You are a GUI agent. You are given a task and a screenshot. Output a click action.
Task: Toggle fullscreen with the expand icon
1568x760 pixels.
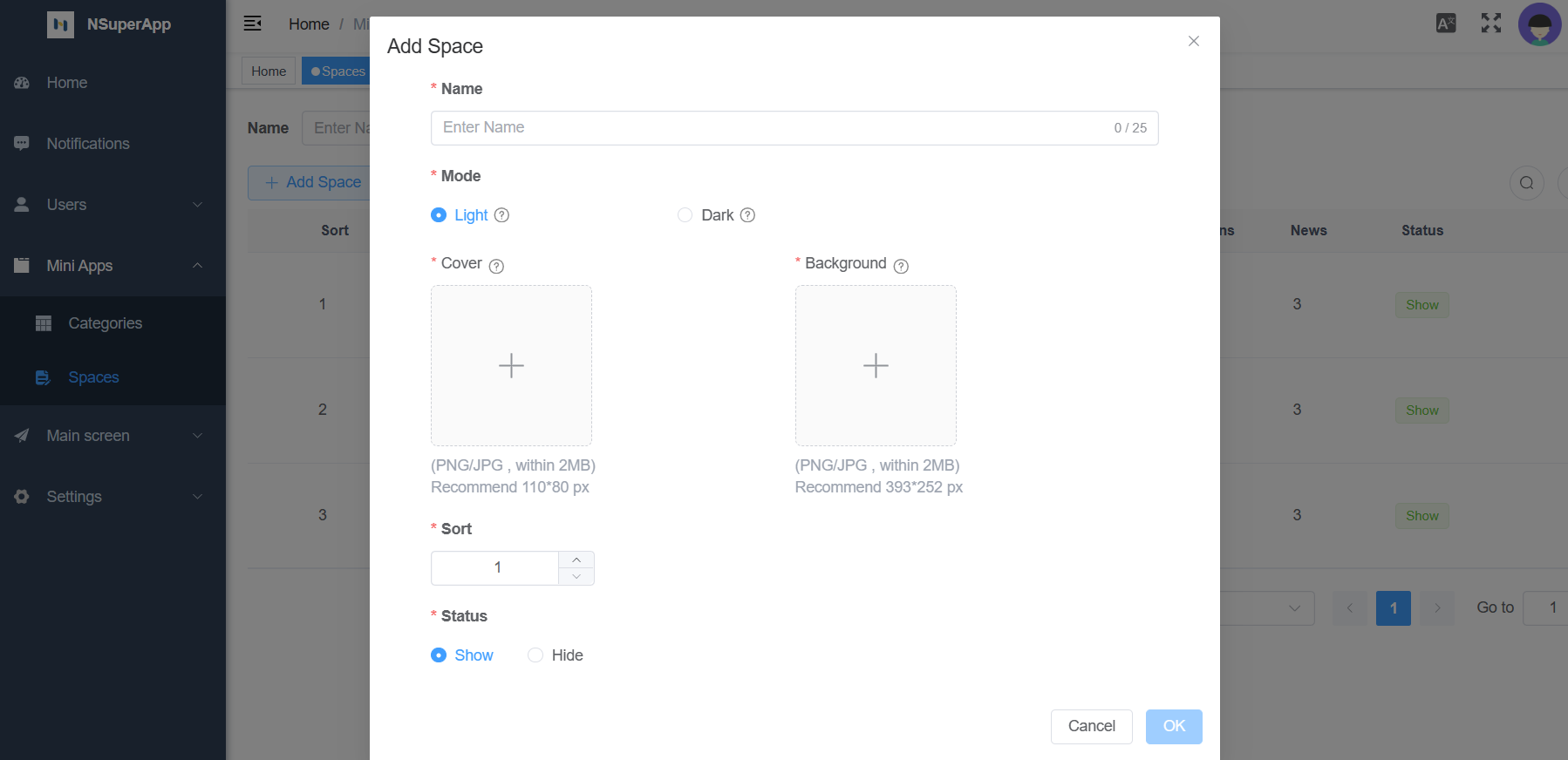(x=1491, y=24)
